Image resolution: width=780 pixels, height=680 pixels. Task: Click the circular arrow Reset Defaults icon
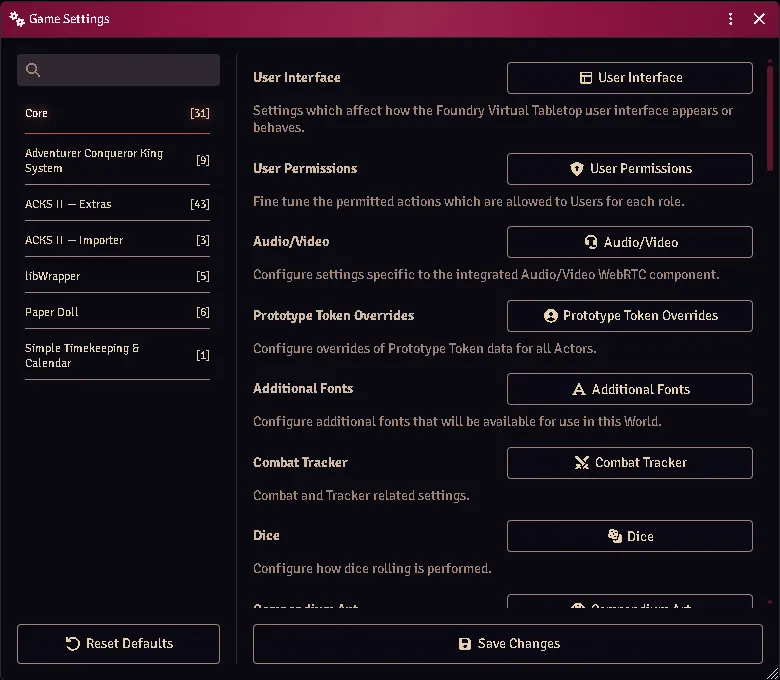point(73,644)
